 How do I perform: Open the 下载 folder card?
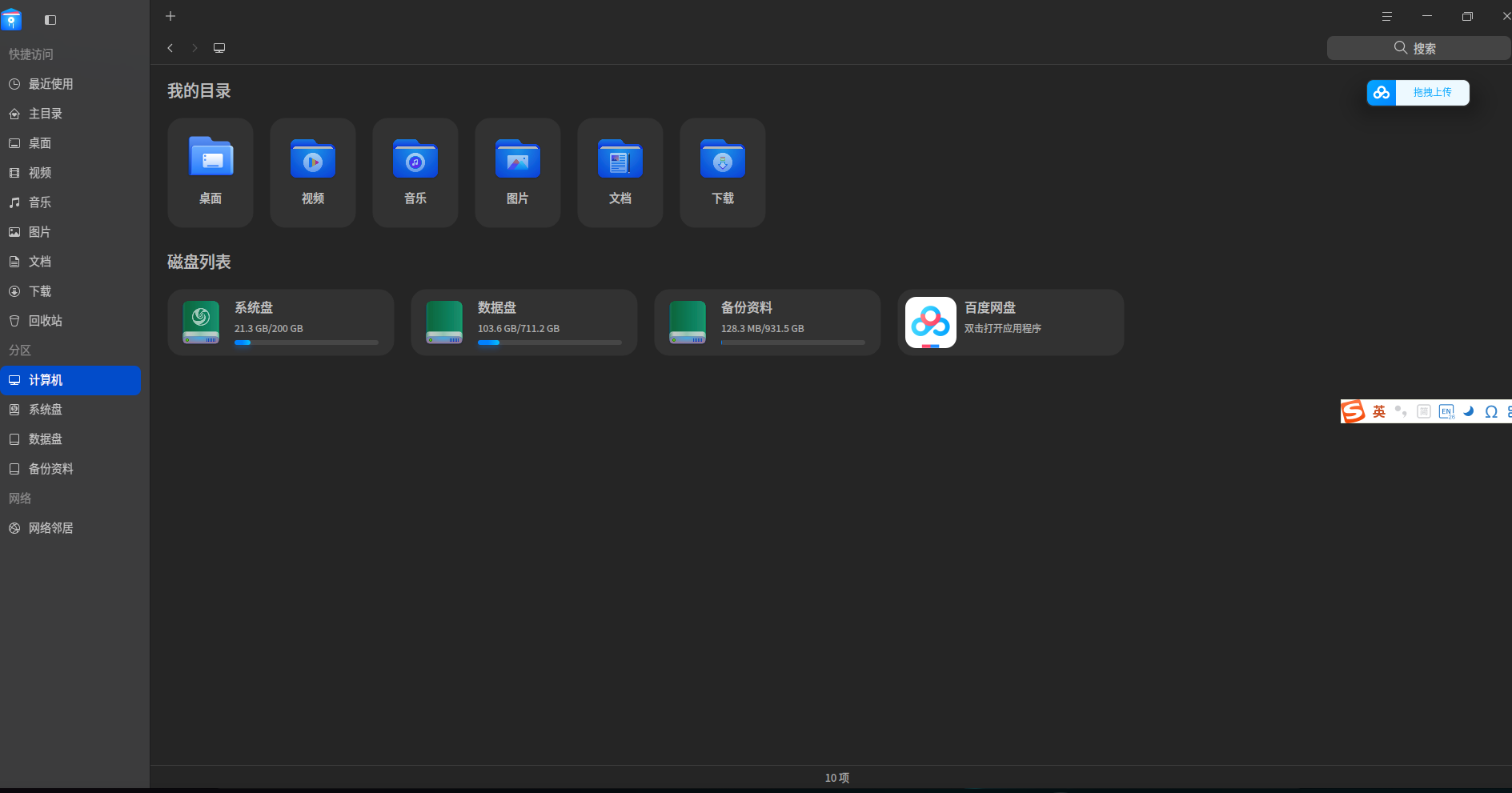tap(723, 173)
